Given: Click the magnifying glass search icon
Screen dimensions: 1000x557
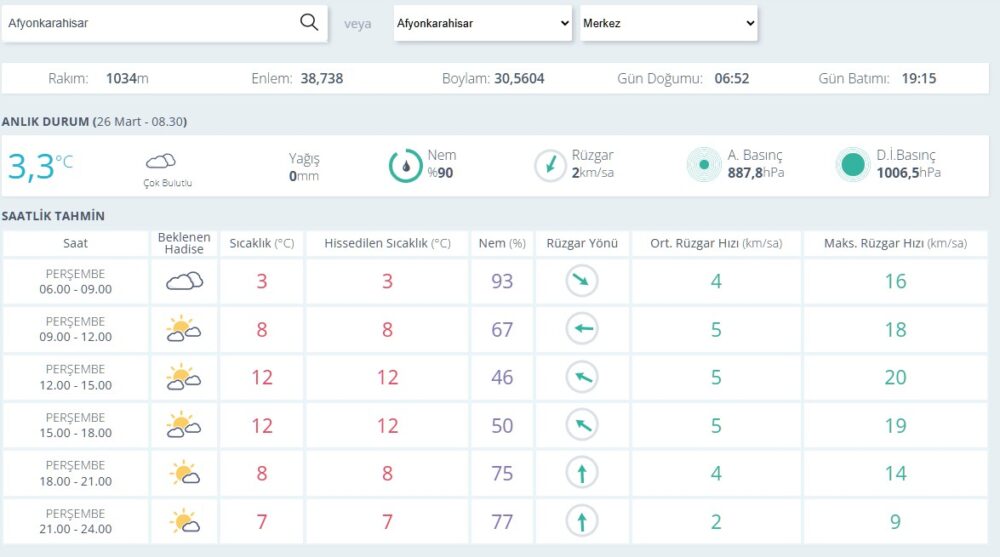Looking at the screenshot, I should point(309,22).
